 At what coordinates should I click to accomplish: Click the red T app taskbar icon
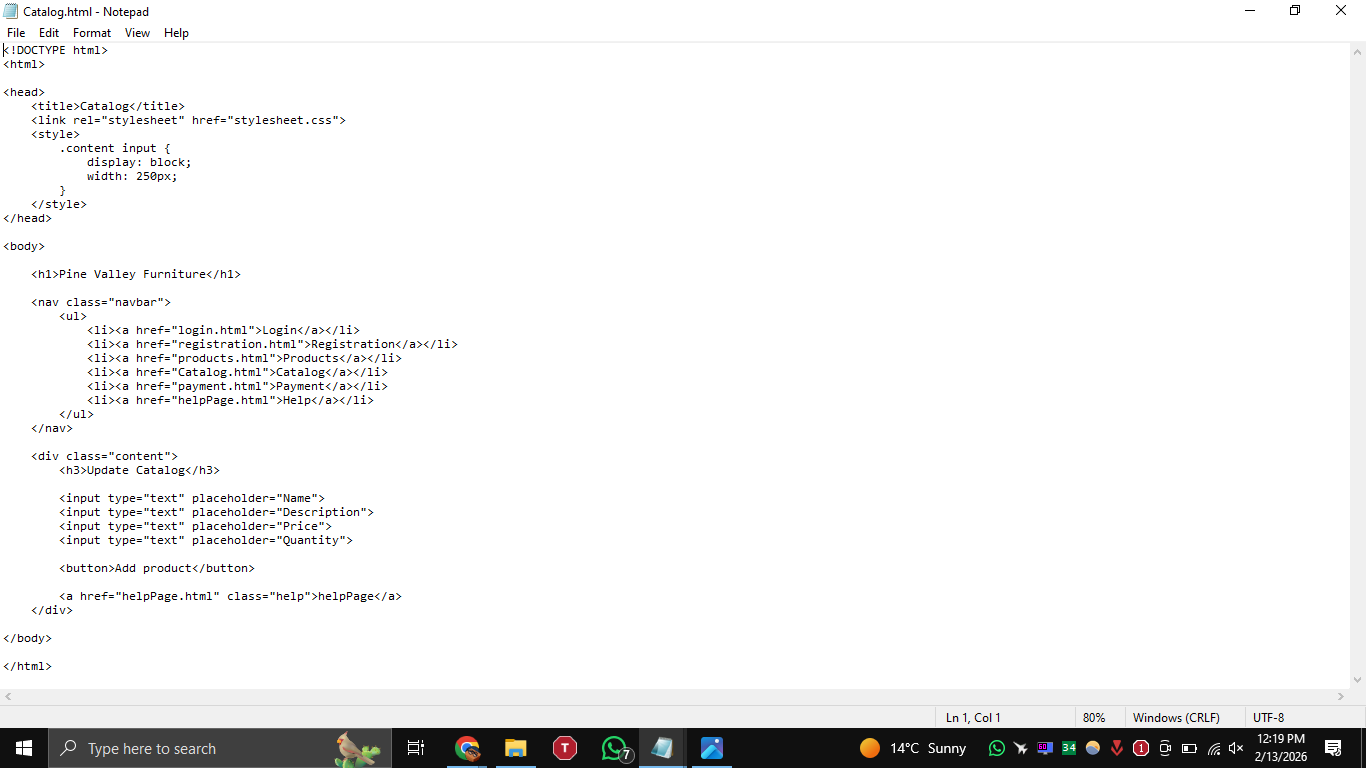tap(565, 748)
